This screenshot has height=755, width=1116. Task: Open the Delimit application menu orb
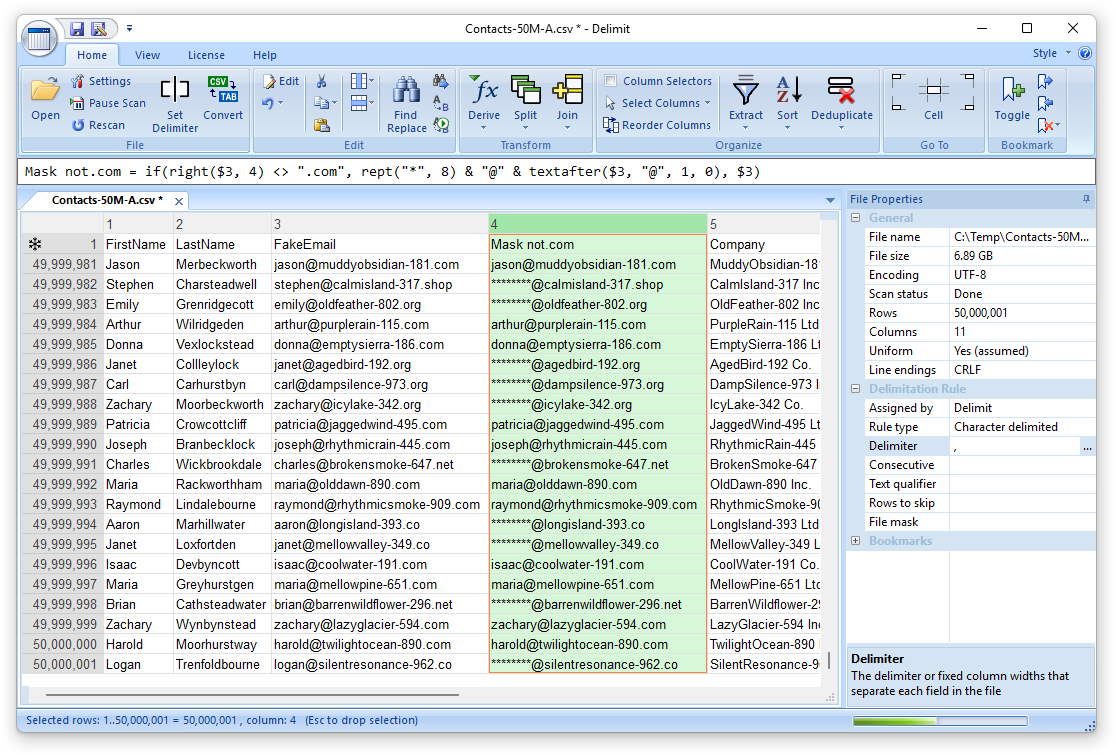pos(39,38)
